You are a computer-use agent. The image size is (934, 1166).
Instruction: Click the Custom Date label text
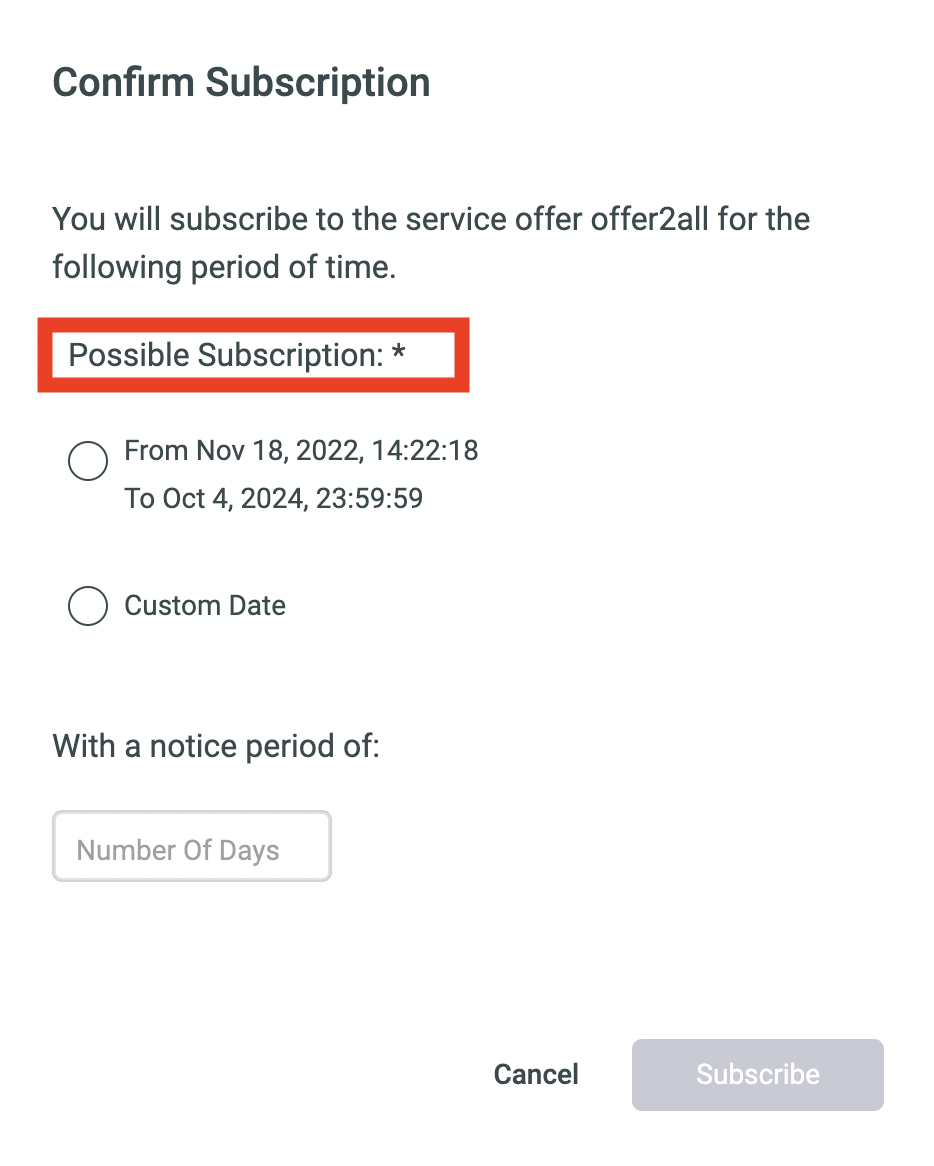(x=204, y=605)
